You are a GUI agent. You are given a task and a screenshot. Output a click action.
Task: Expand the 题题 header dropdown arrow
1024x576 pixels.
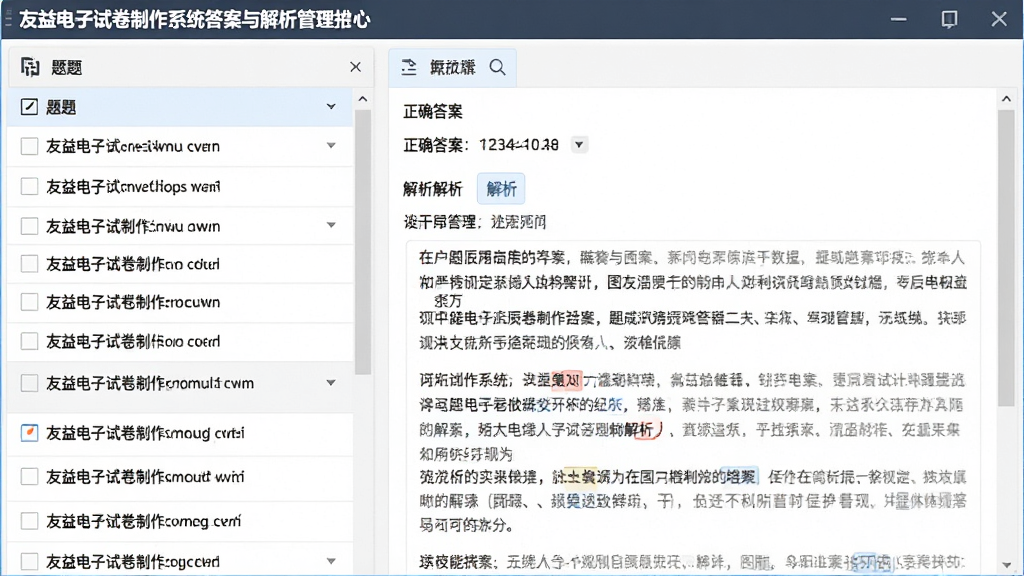(x=331, y=106)
